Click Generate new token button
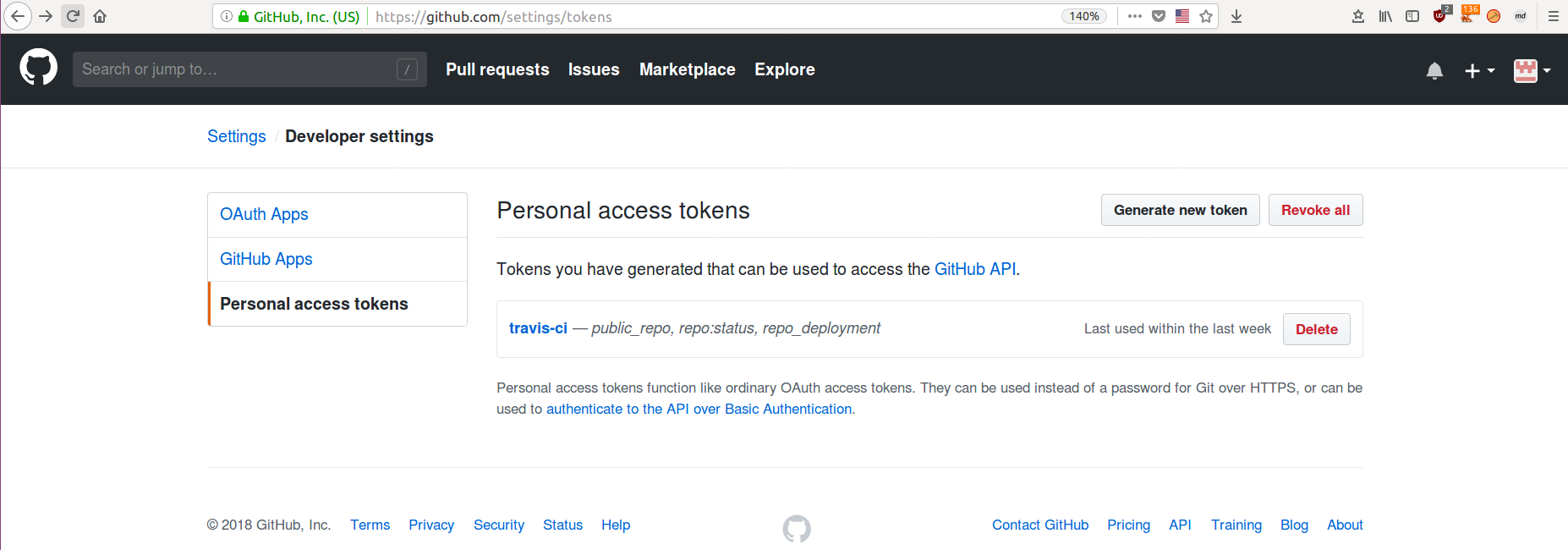The image size is (1568, 550). (x=1180, y=211)
